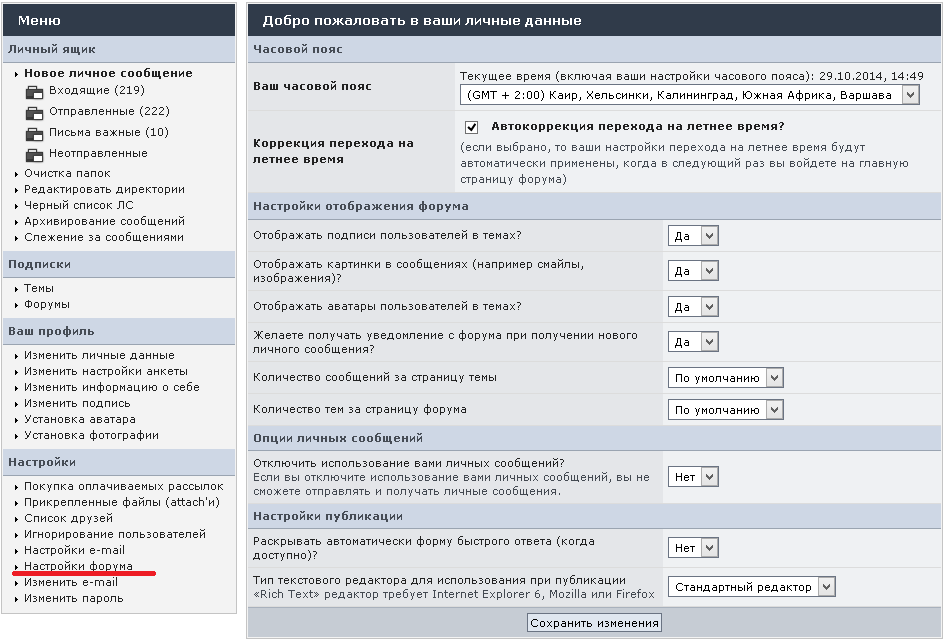Screen dimensions: 944x640
Task: Click the Отправленные folder icon
Action: (35, 112)
